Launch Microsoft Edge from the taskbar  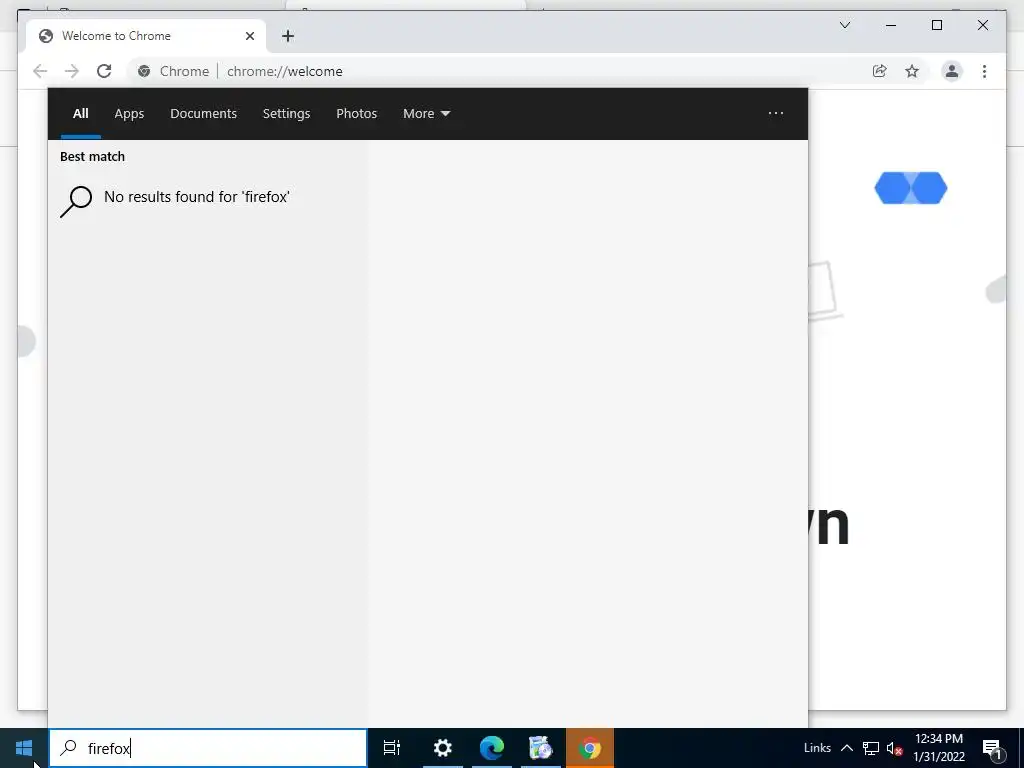point(492,748)
